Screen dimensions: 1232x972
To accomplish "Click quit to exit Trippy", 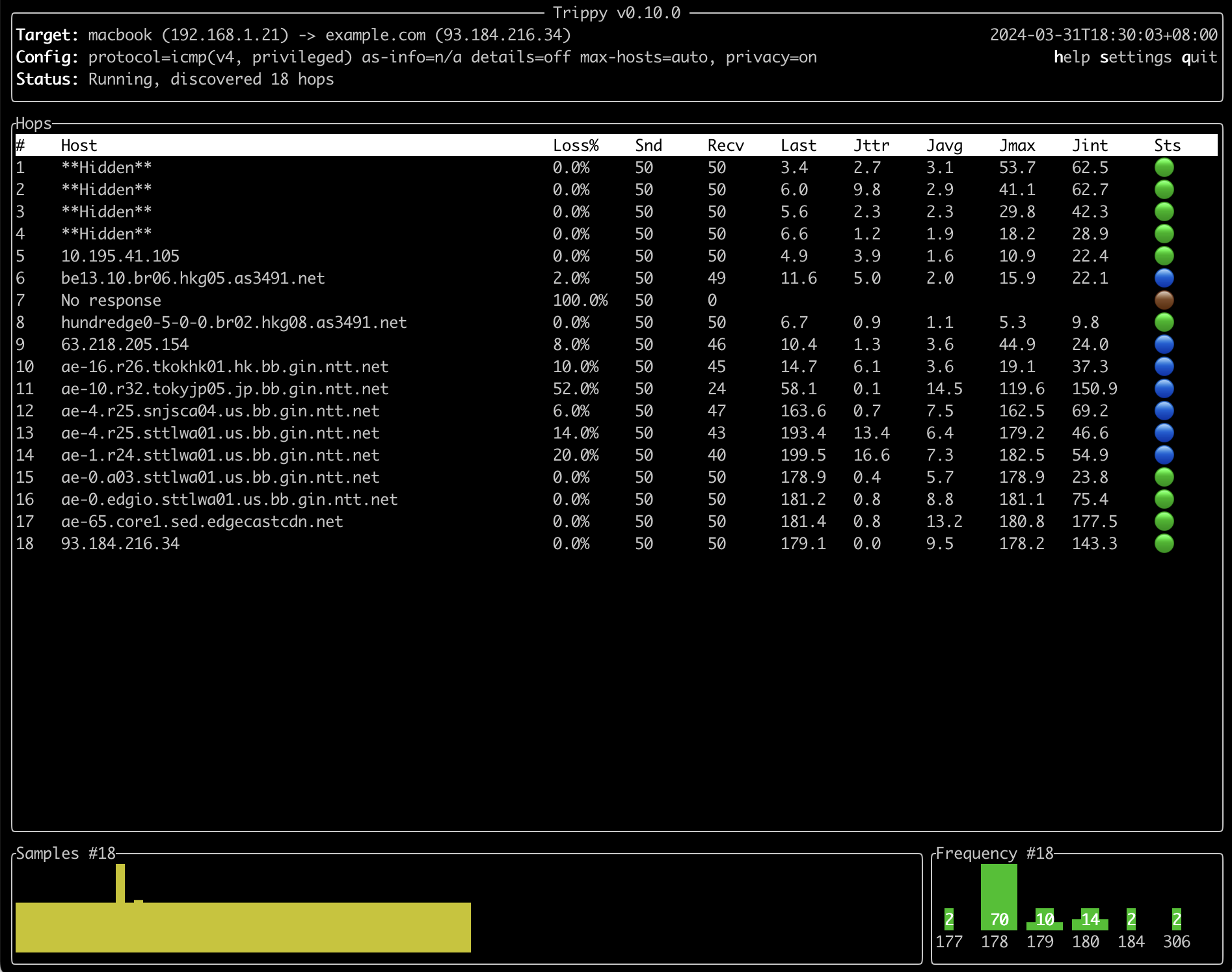I will tap(1199, 57).
